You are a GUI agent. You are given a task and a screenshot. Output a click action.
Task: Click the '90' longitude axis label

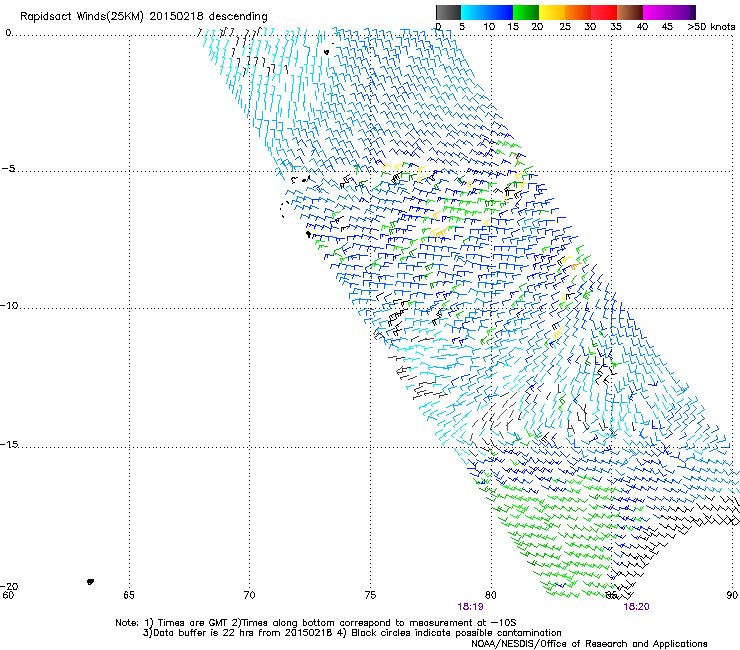(732, 595)
